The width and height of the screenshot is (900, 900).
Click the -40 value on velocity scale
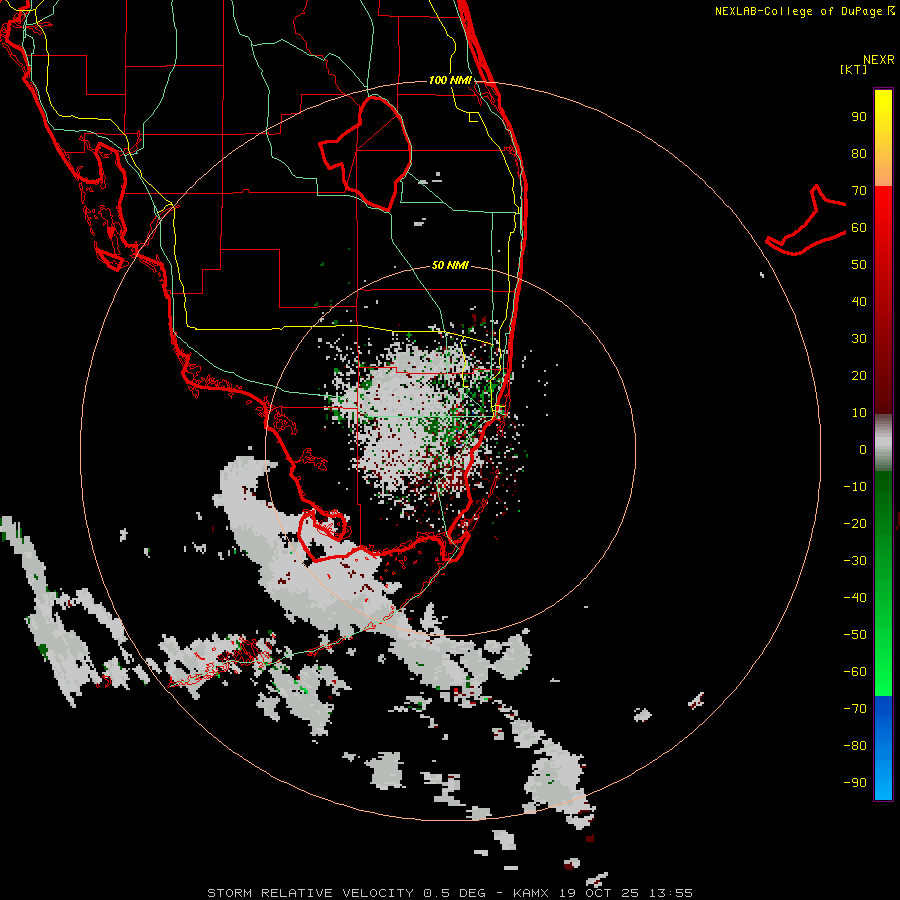855,598
